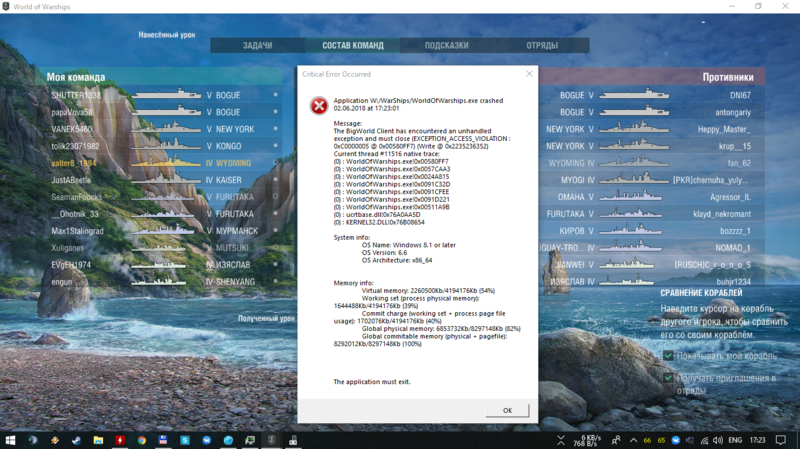The image size is (800, 449).
Task: Open the People icon in the taskbar
Action: pos(616,440)
